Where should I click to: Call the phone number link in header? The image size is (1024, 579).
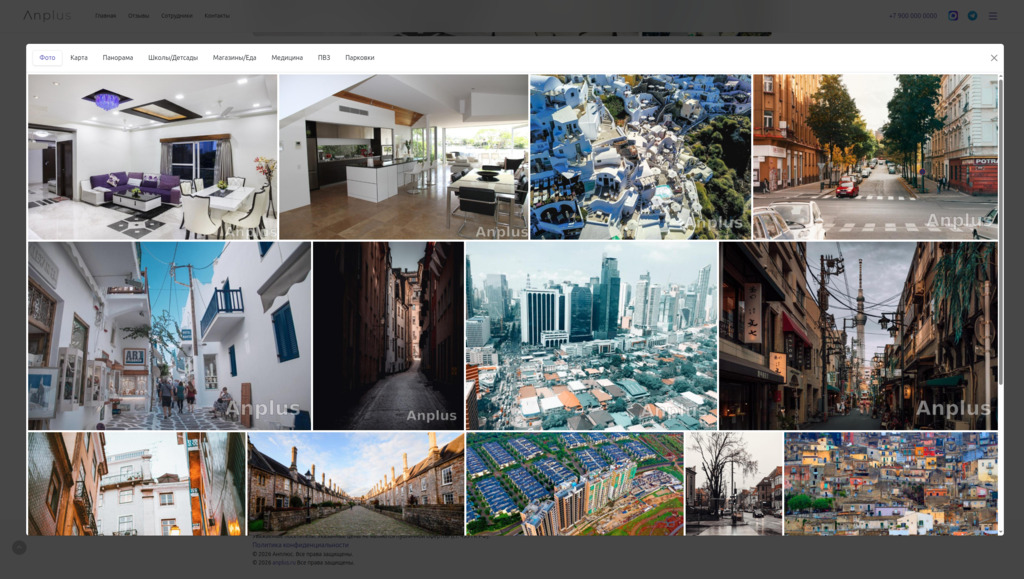coord(913,16)
